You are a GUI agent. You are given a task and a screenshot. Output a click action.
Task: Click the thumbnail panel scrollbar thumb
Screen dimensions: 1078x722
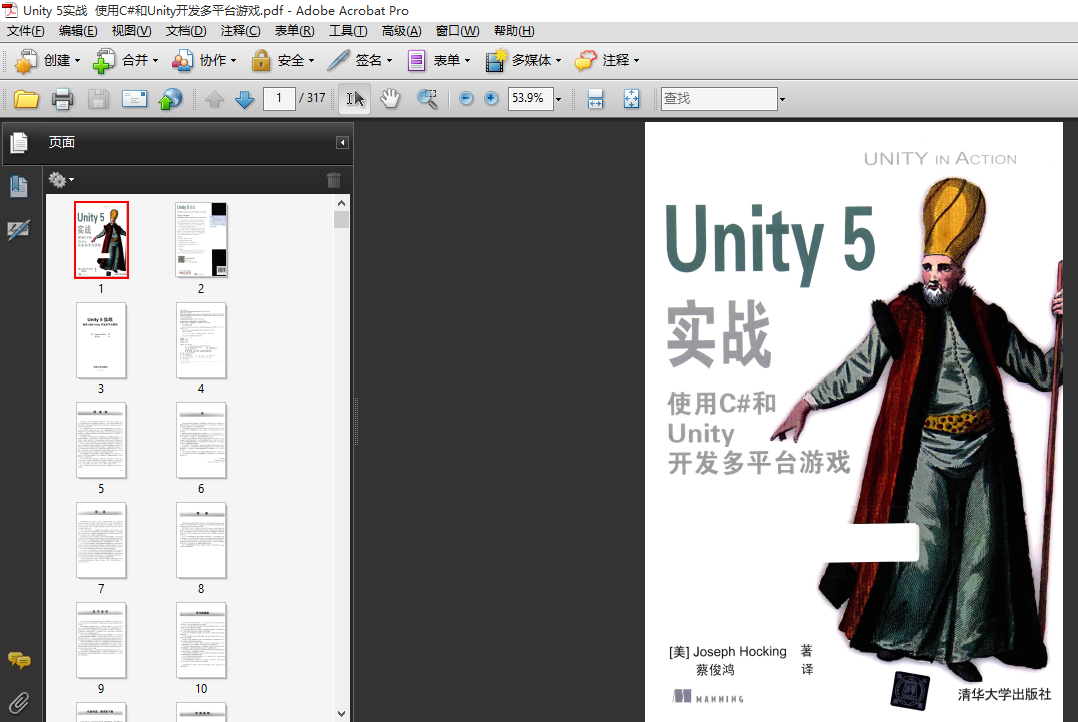click(342, 219)
